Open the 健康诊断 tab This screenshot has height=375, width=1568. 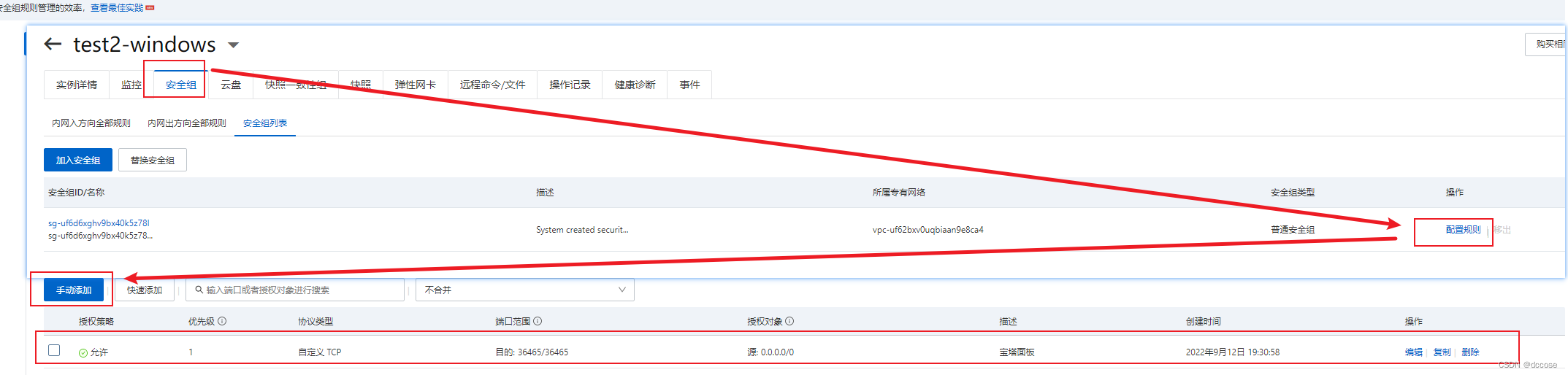(635, 85)
